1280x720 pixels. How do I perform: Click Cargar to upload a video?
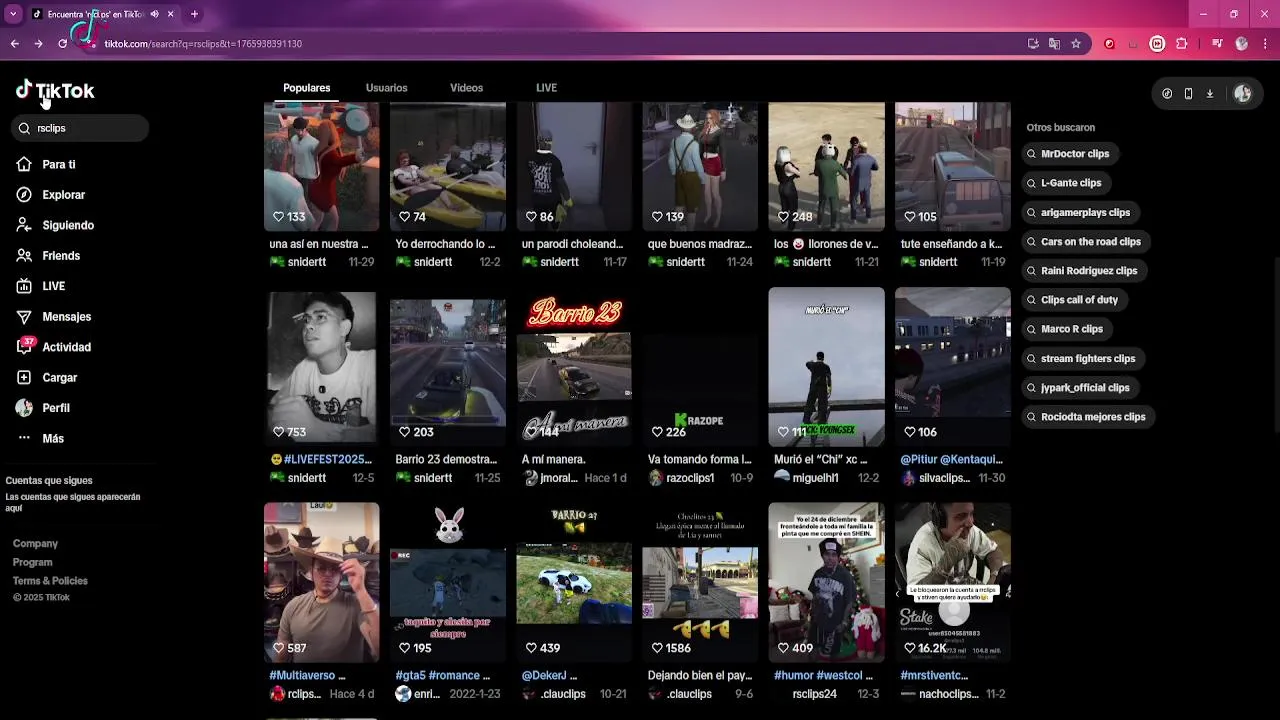point(46,378)
